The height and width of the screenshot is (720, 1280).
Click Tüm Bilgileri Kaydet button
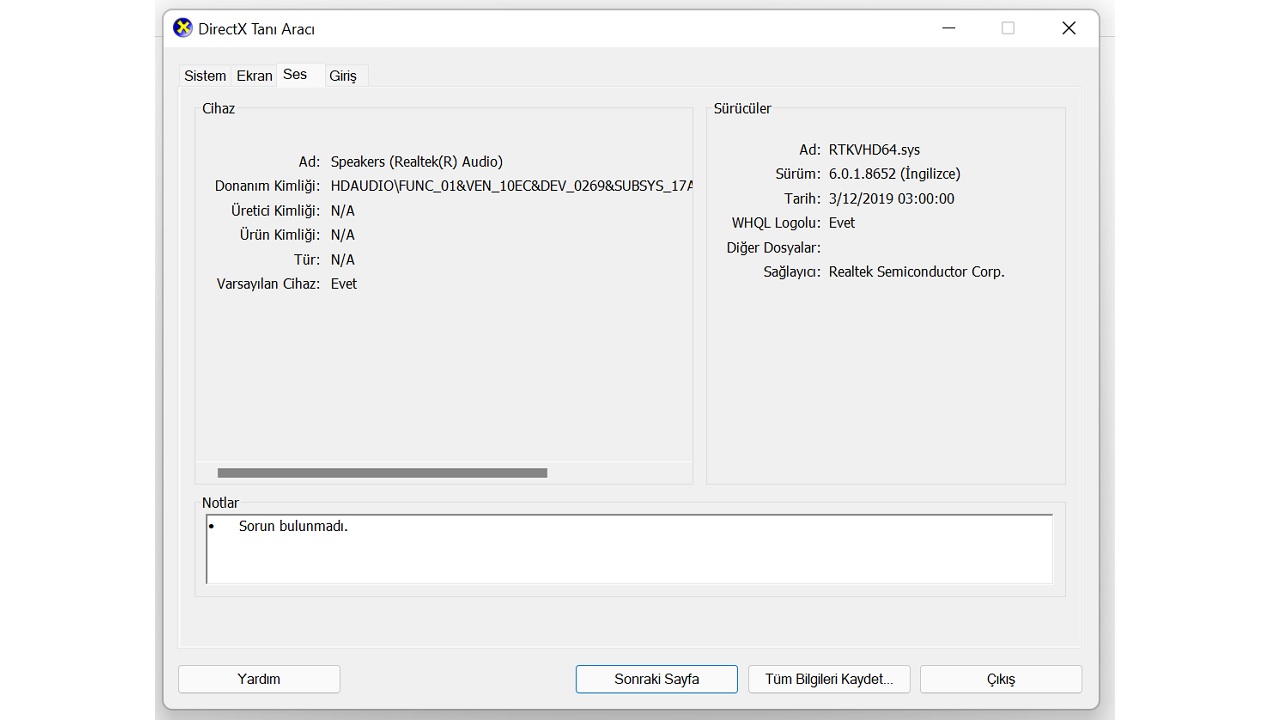pos(829,679)
